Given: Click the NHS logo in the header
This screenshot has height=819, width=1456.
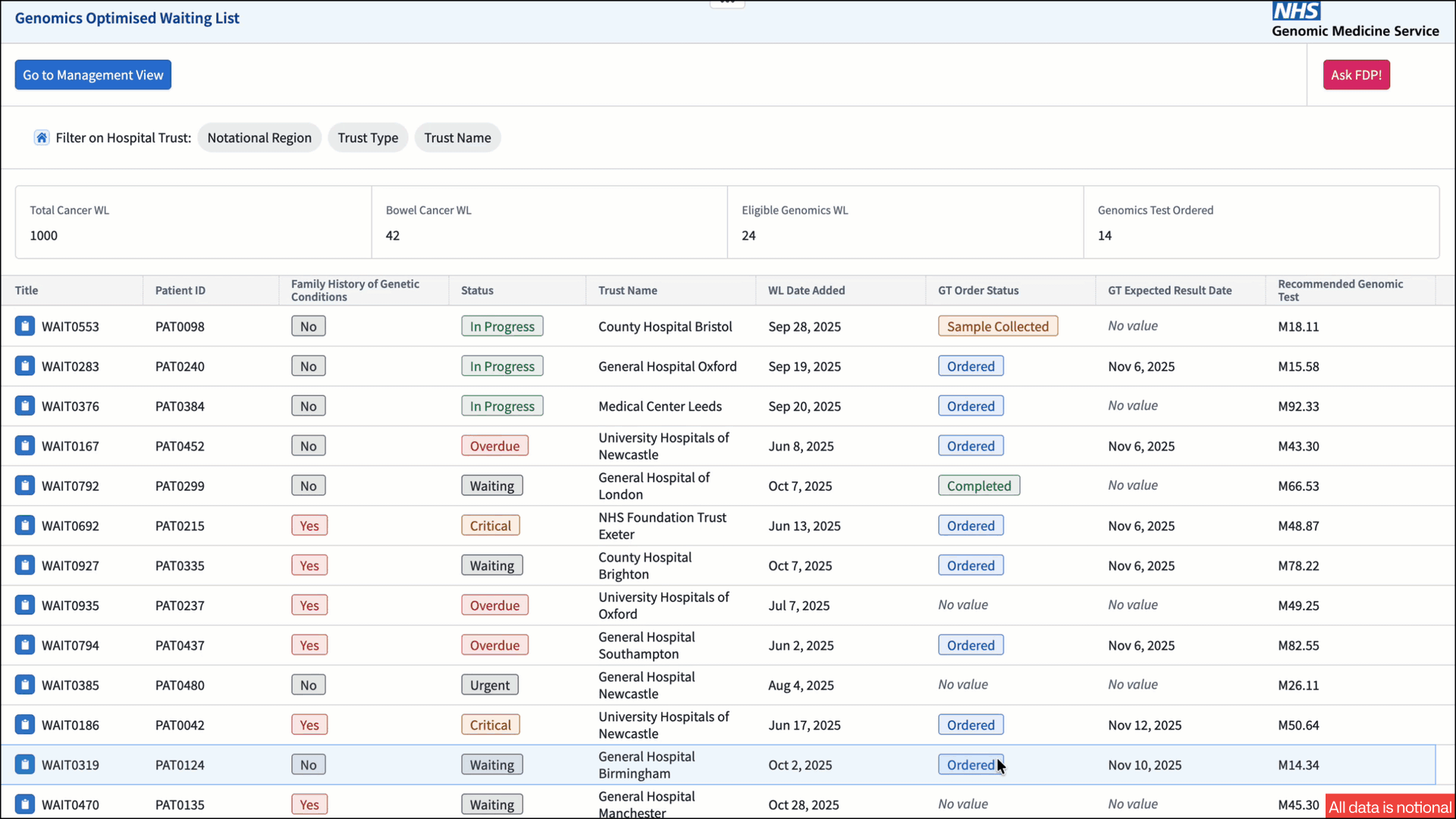Looking at the screenshot, I should click(x=1297, y=11).
